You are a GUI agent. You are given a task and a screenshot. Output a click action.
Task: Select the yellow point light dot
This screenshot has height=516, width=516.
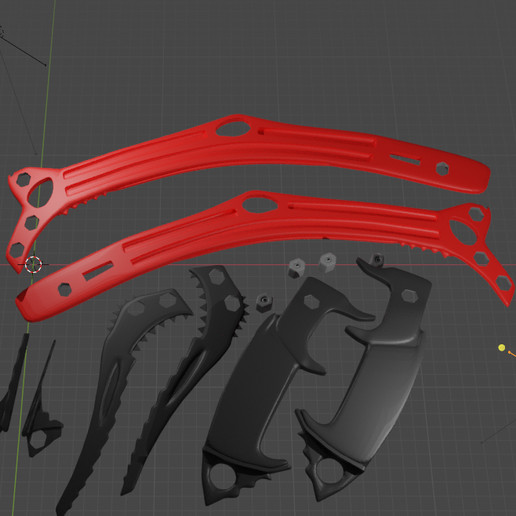502,348
